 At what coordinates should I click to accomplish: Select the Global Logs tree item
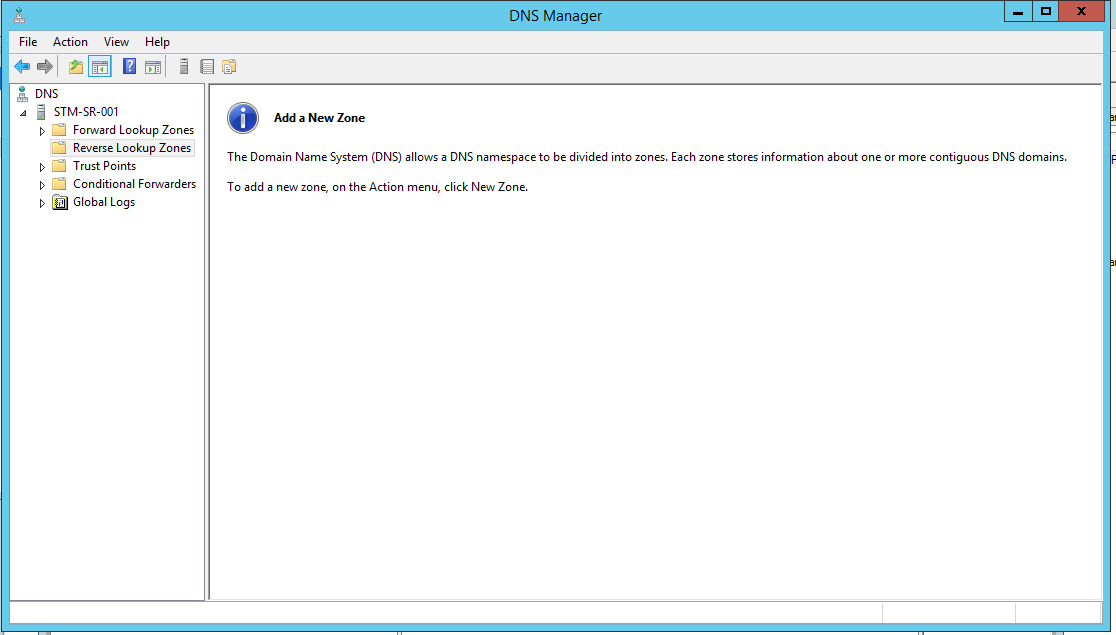tap(103, 201)
